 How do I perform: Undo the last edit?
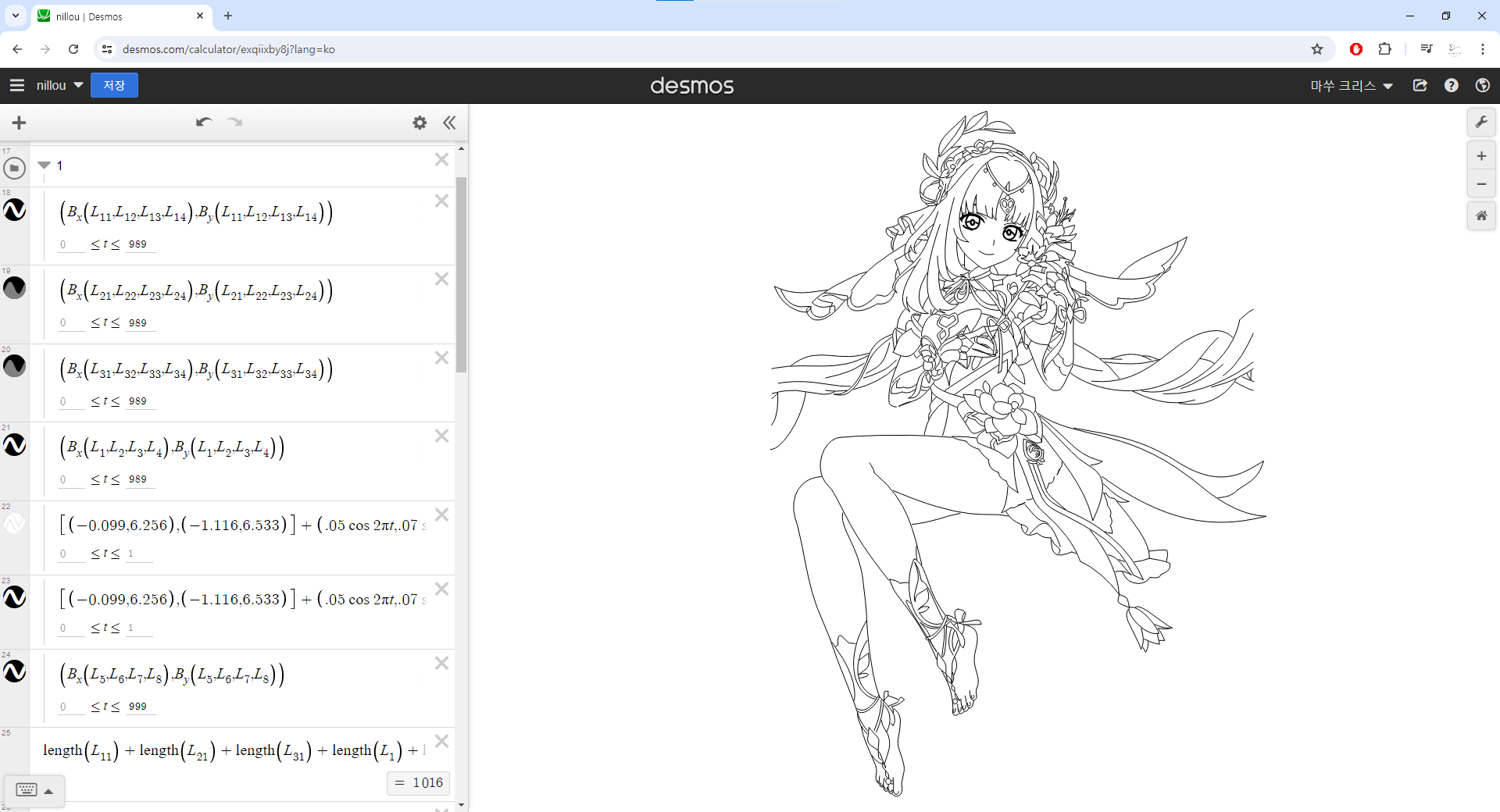coord(204,123)
